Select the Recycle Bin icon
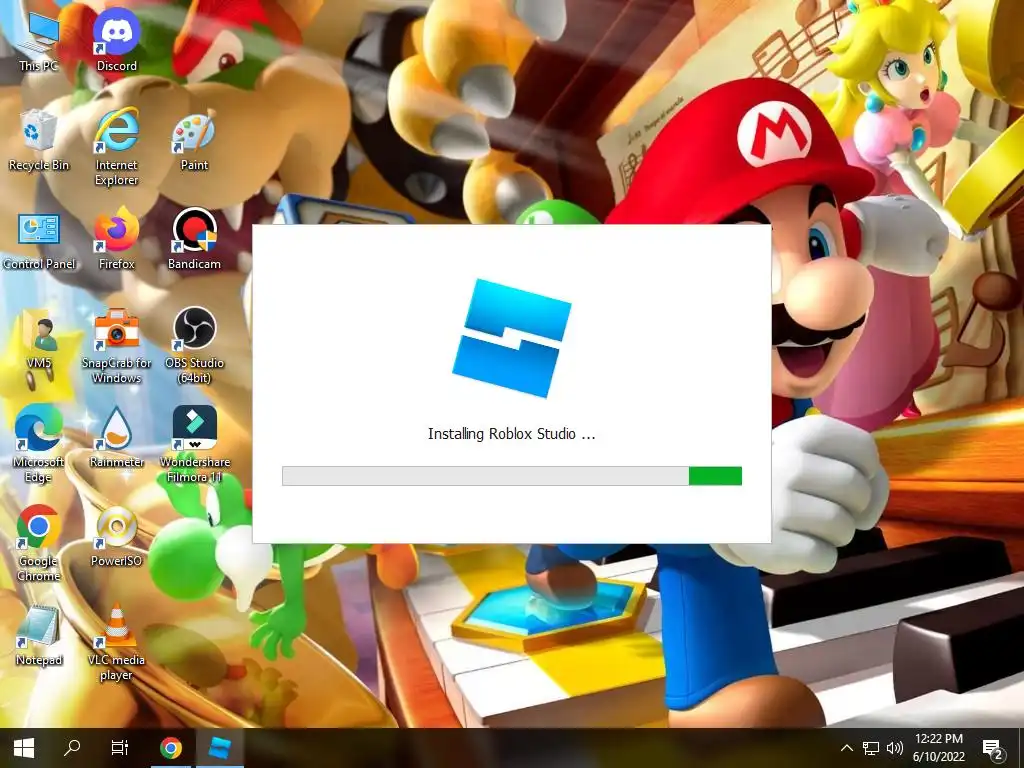This screenshot has height=768, width=1024. tap(38, 140)
